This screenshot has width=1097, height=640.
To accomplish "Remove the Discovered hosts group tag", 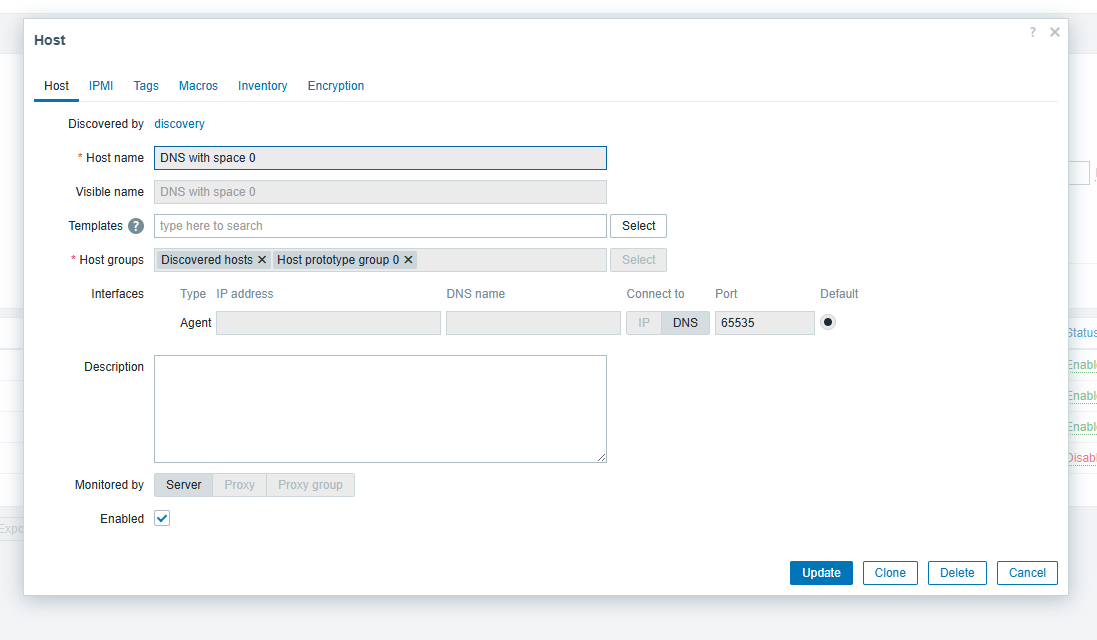I will pyautogui.click(x=262, y=260).
